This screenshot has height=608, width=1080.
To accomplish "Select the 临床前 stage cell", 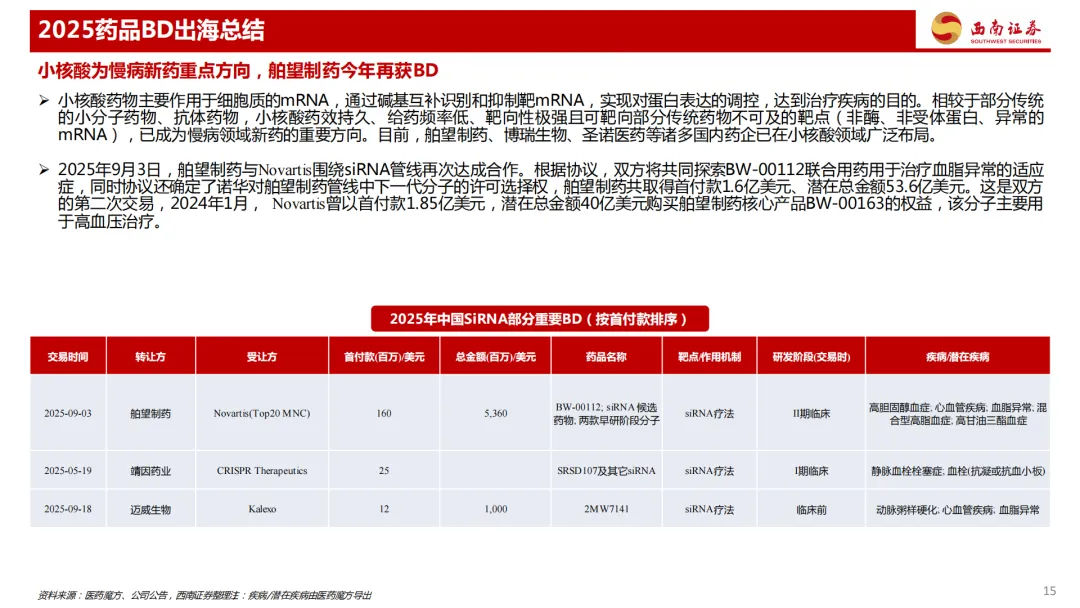I will [811, 509].
